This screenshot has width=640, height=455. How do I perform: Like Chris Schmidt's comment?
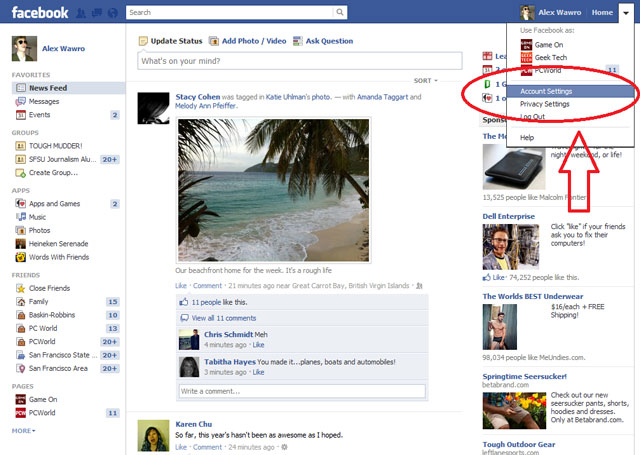258,345
